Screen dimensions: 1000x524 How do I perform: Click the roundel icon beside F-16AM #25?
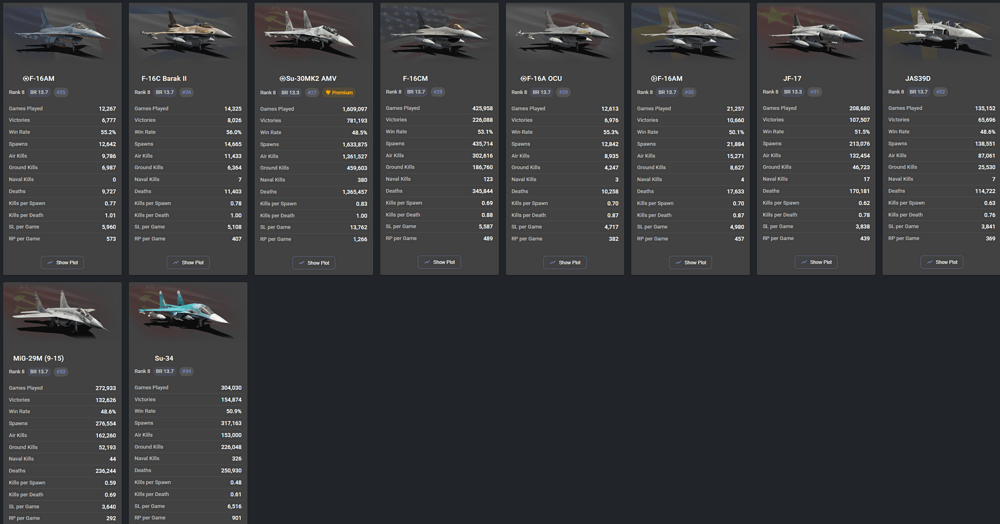(x=26, y=78)
